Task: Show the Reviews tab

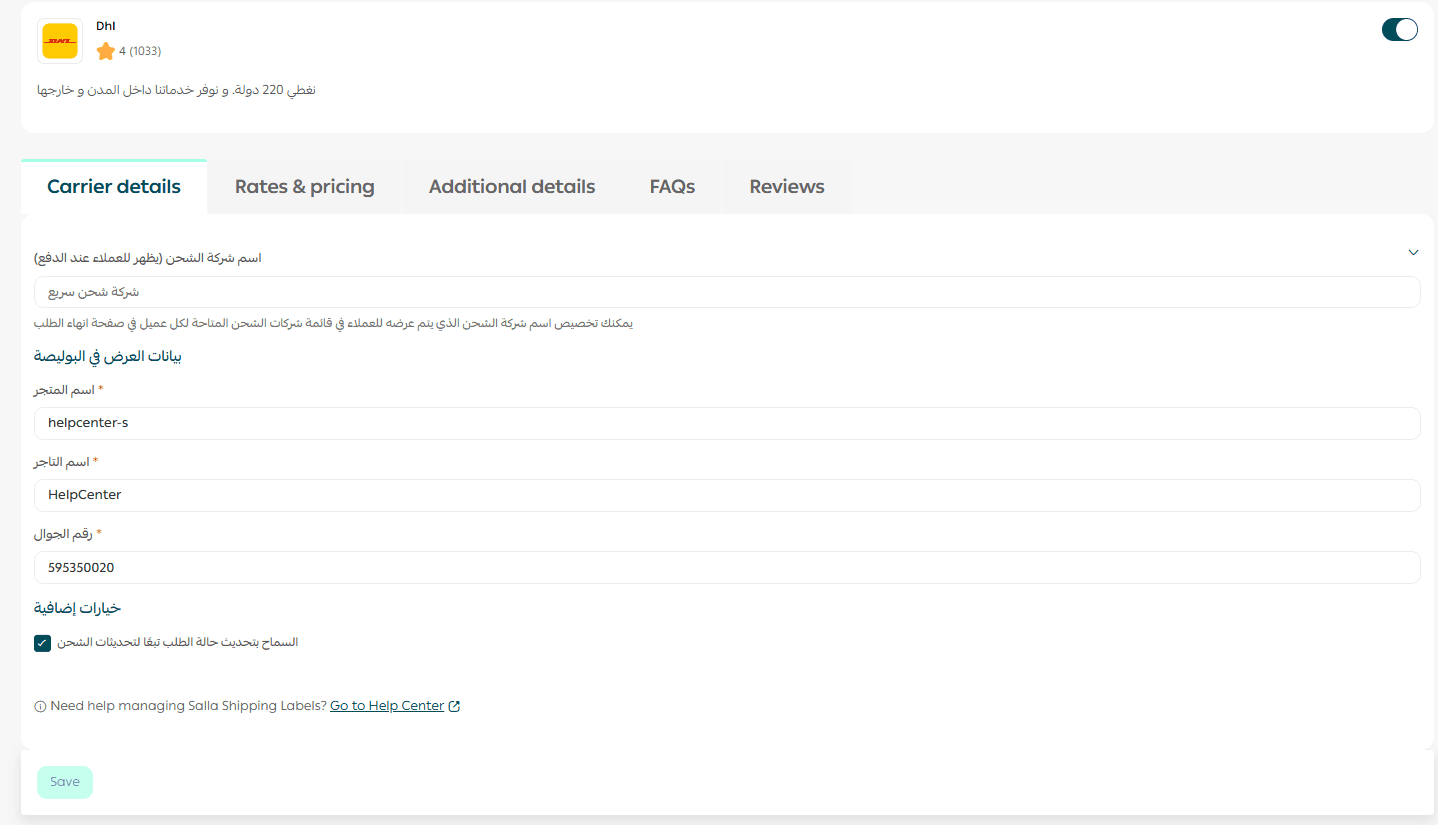Action: pos(787,187)
